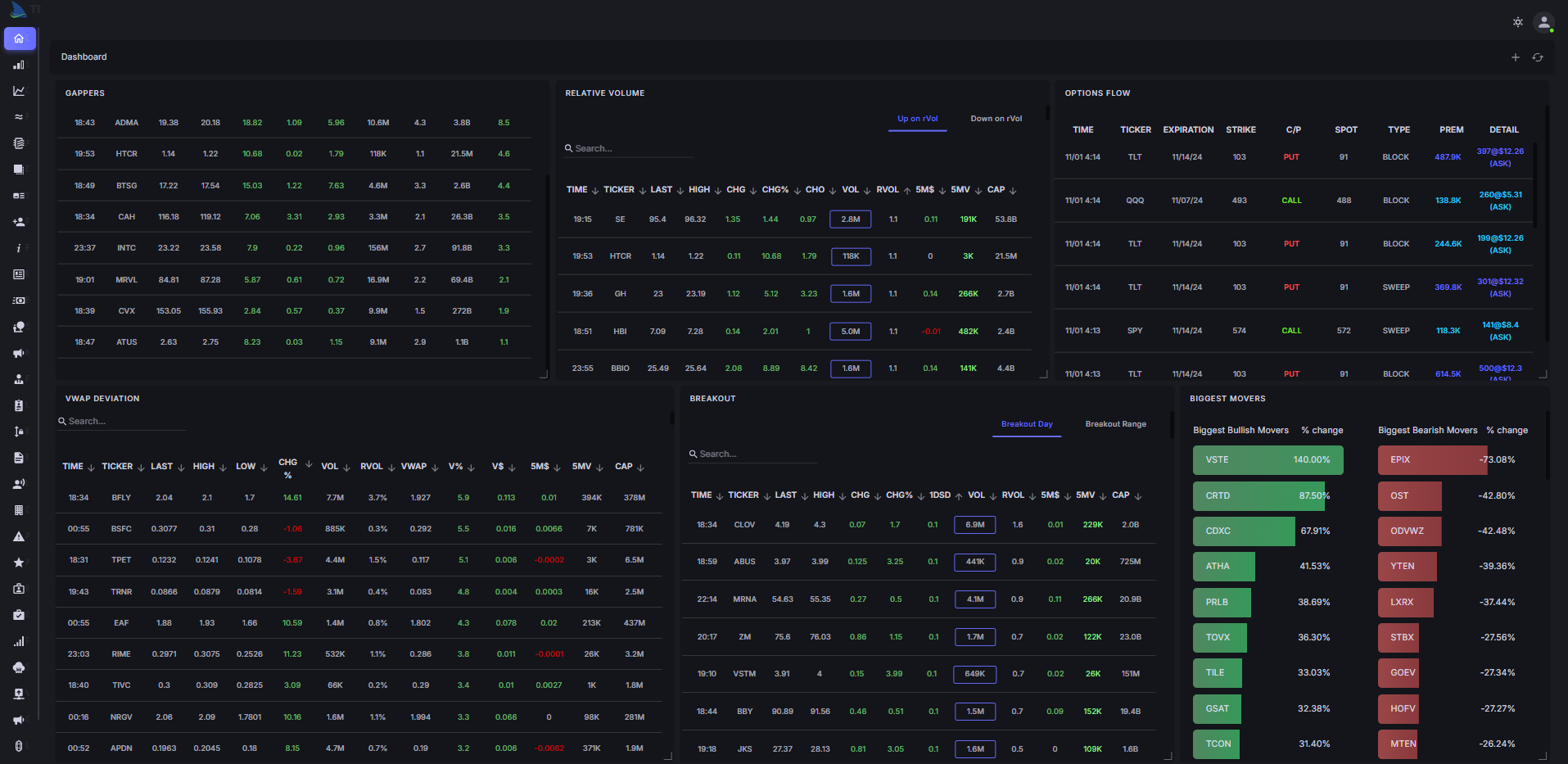Toggle light/dark theme with the sun icon

[x=1518, y=22]
